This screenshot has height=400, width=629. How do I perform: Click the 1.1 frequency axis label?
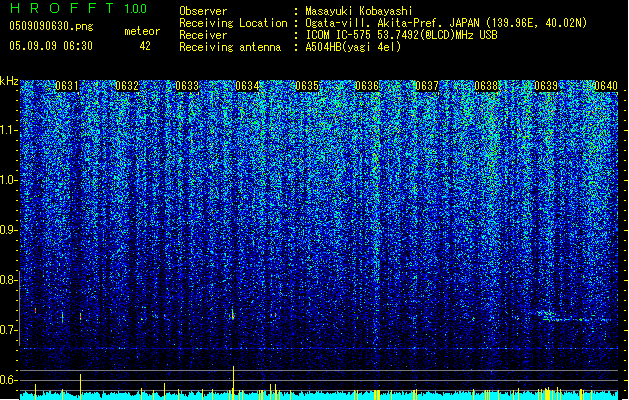tap(8, 130)
